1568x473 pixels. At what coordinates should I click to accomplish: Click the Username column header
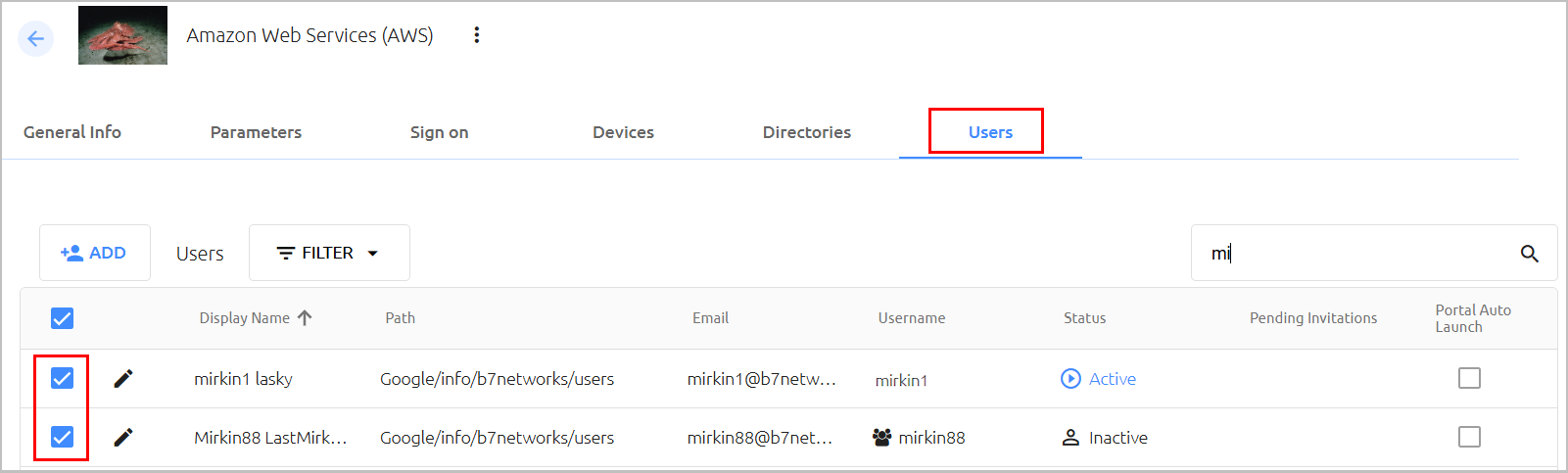click(912, 318)
